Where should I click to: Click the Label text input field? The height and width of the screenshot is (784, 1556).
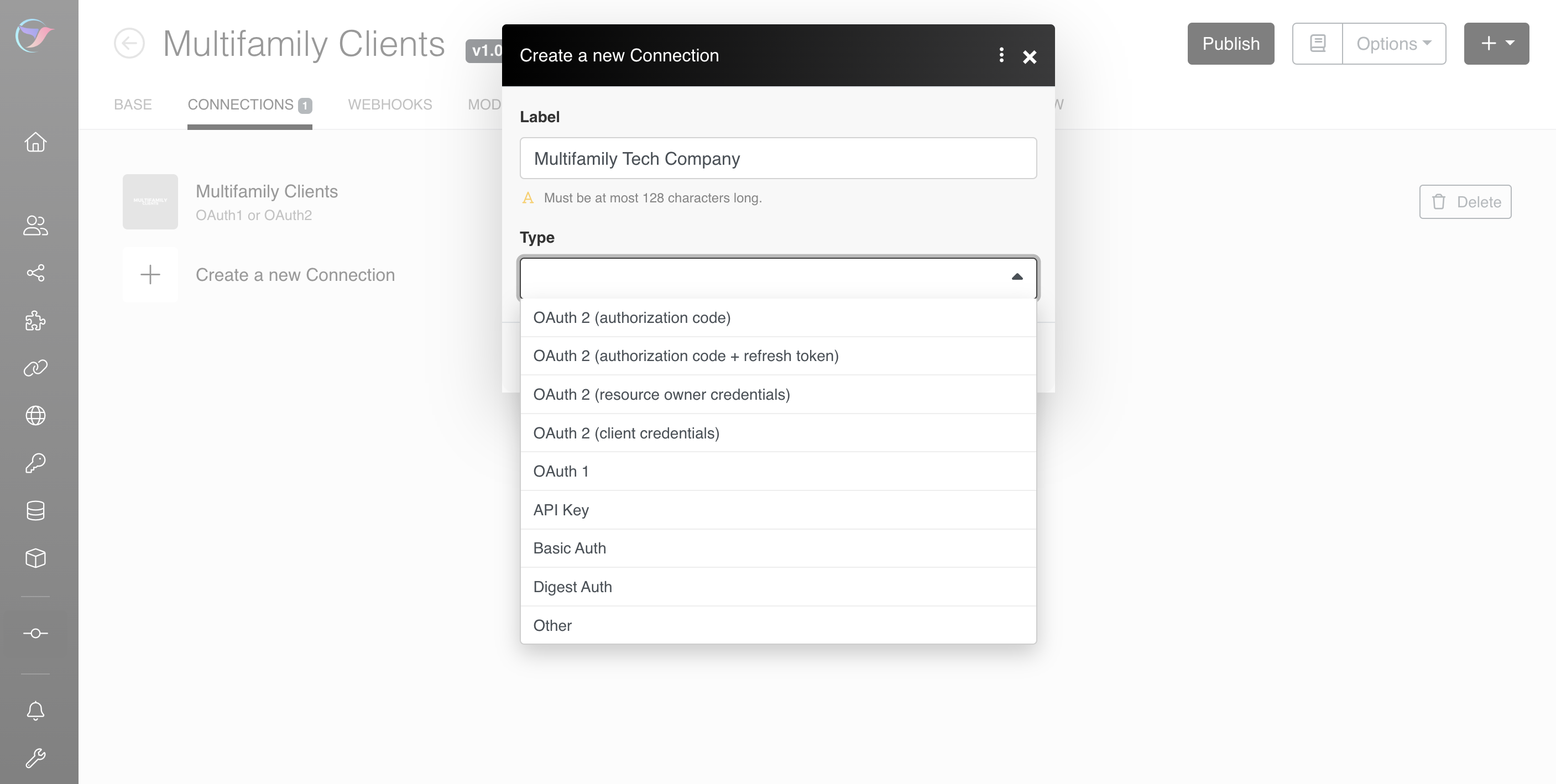coord(777,158)
